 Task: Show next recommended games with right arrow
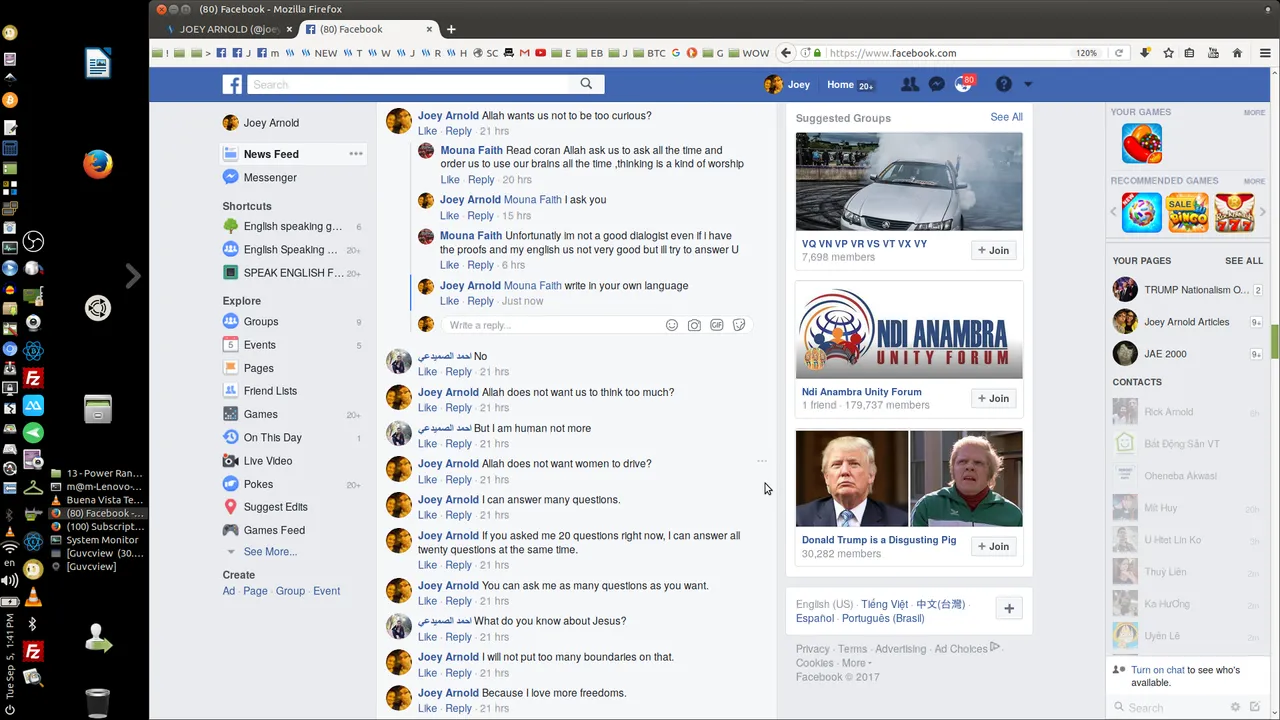1263,212
